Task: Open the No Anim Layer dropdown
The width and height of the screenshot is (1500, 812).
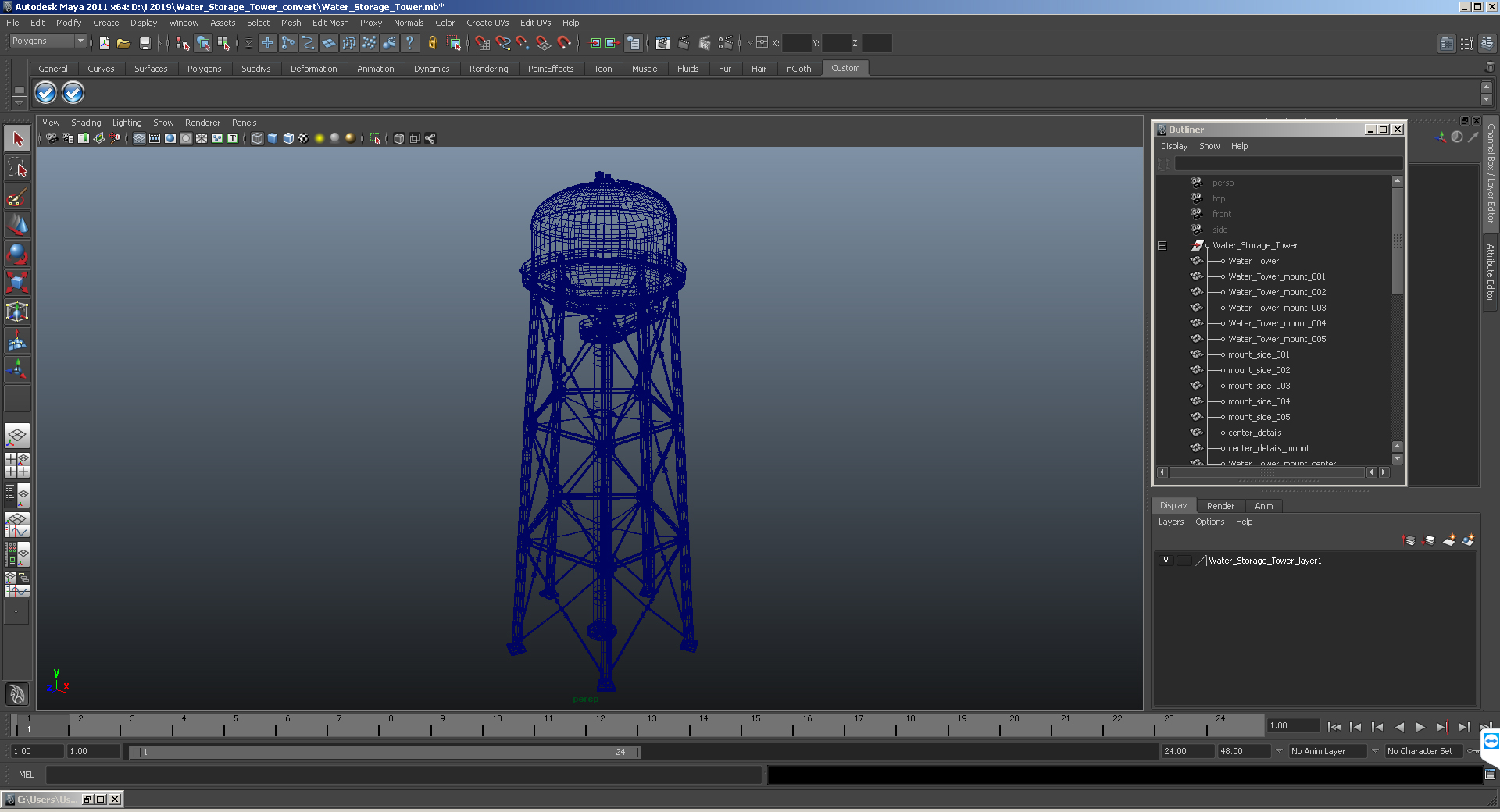Action: tap(1334, 751)
